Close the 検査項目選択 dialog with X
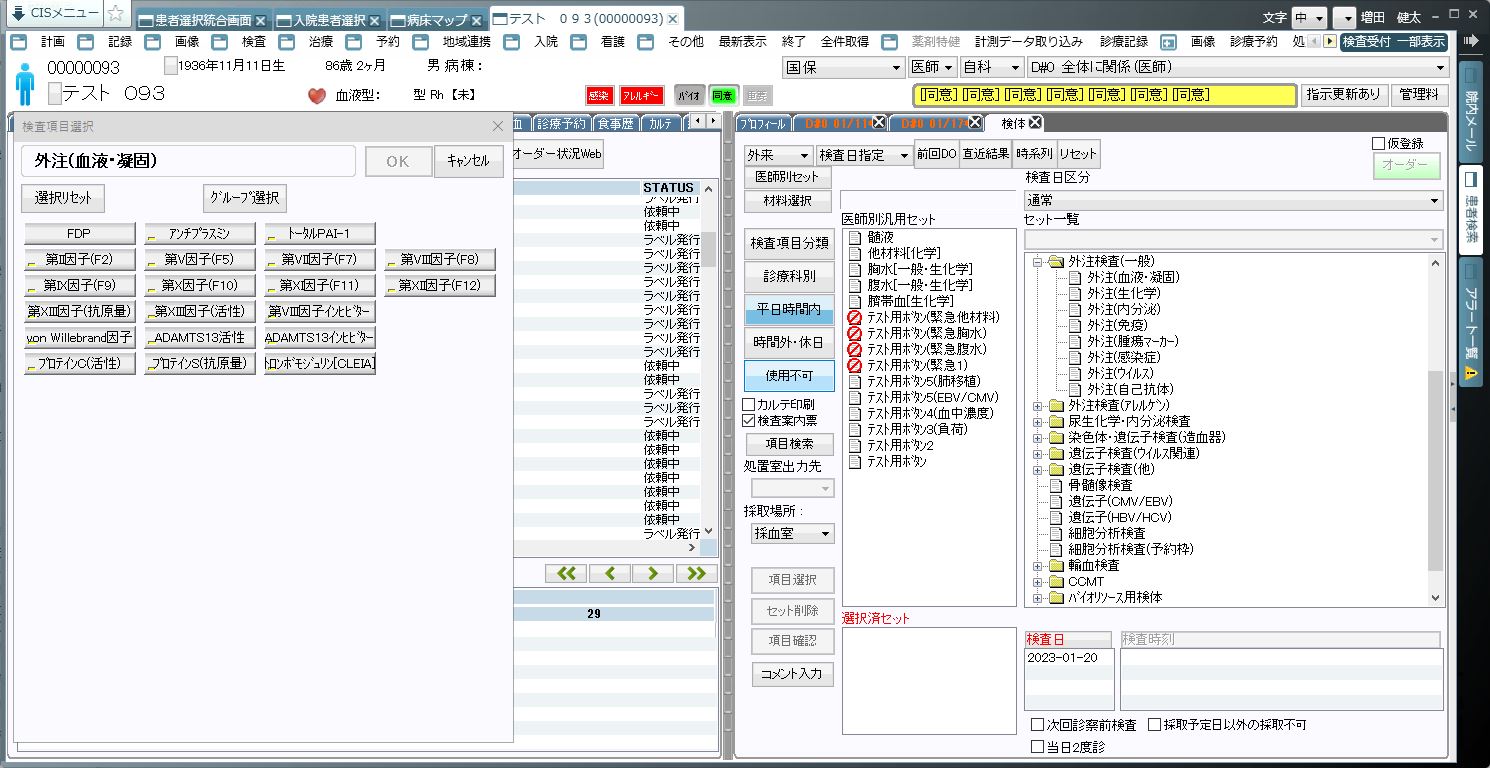 point(498,126)
